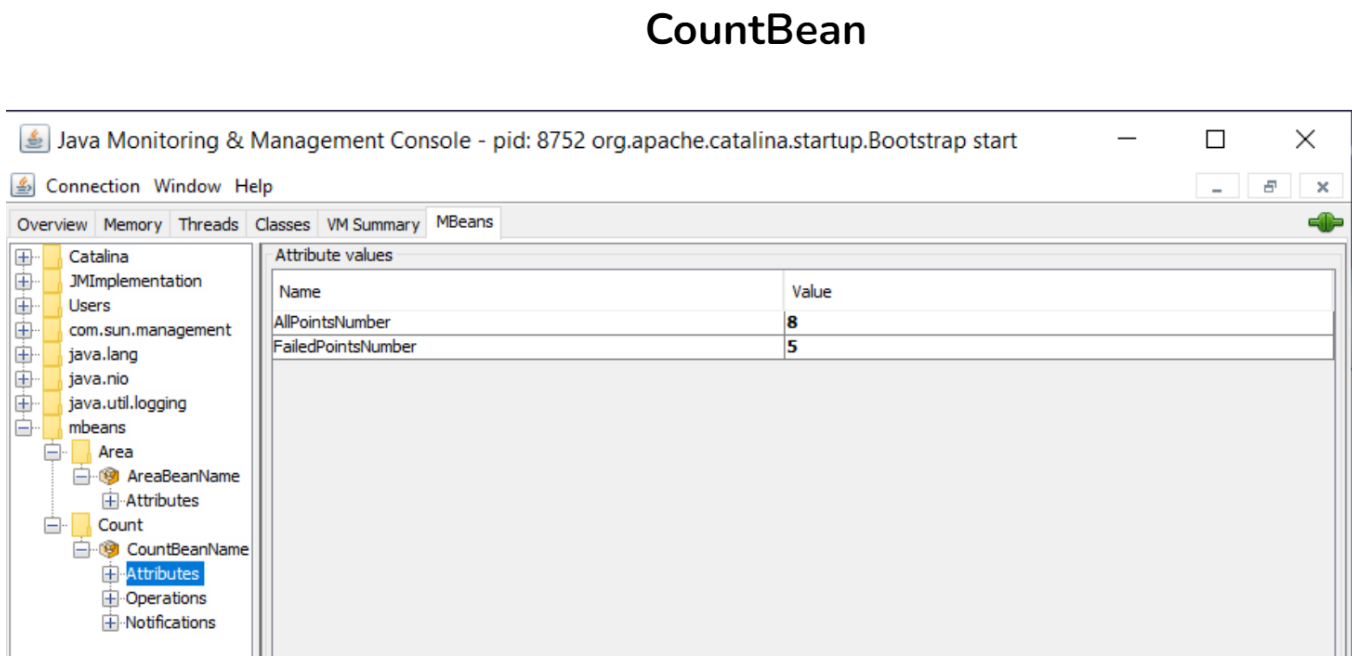The width and height of the screenshot is (1352, 656).
Task: Open the Connection menu
Action: tap(93, 186)
